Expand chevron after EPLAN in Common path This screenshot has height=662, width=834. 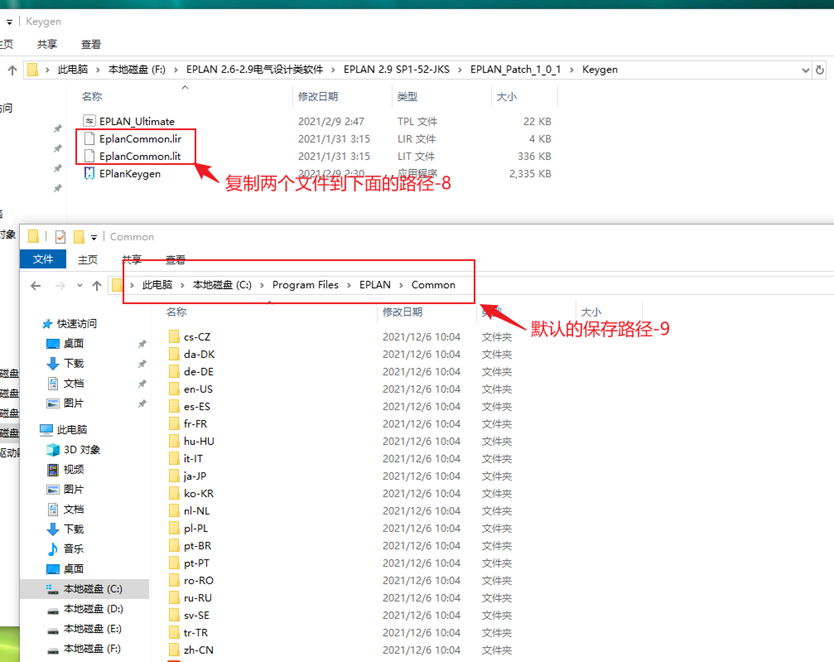[401, 285]
